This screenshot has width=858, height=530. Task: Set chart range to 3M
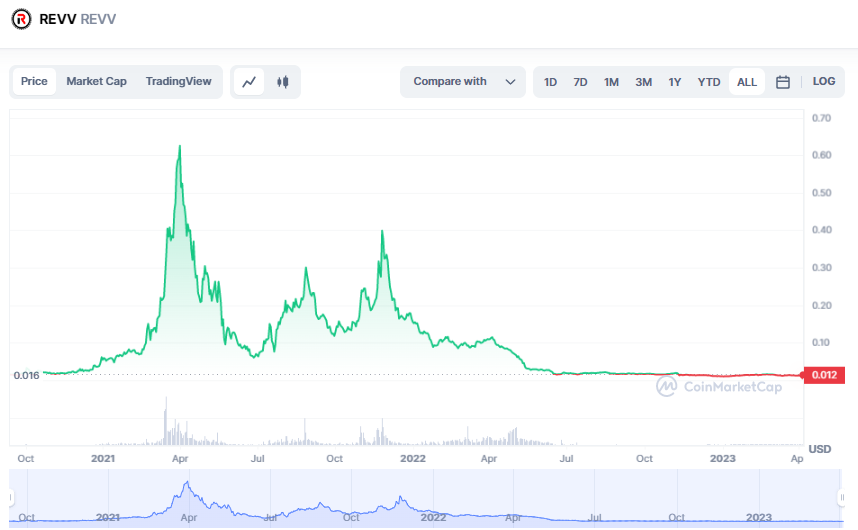point(643,82)
